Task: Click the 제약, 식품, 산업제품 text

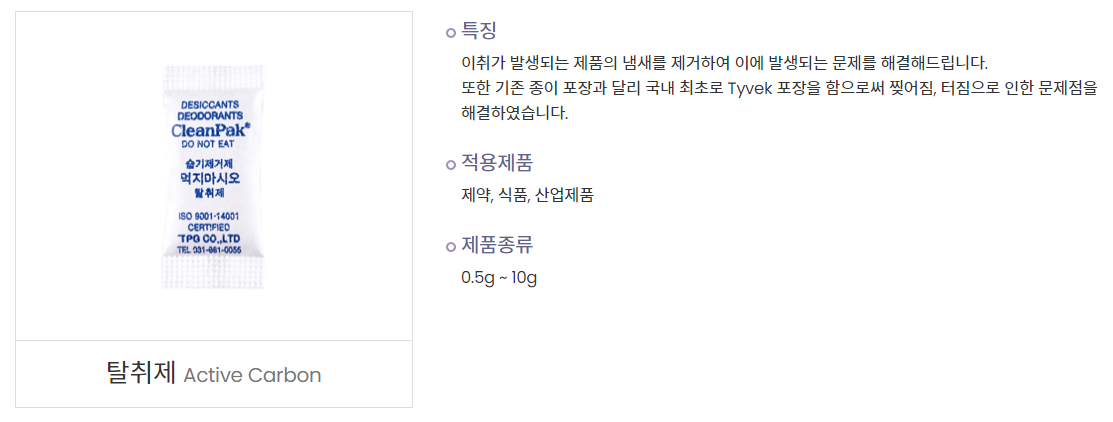Action: point(527,195)
